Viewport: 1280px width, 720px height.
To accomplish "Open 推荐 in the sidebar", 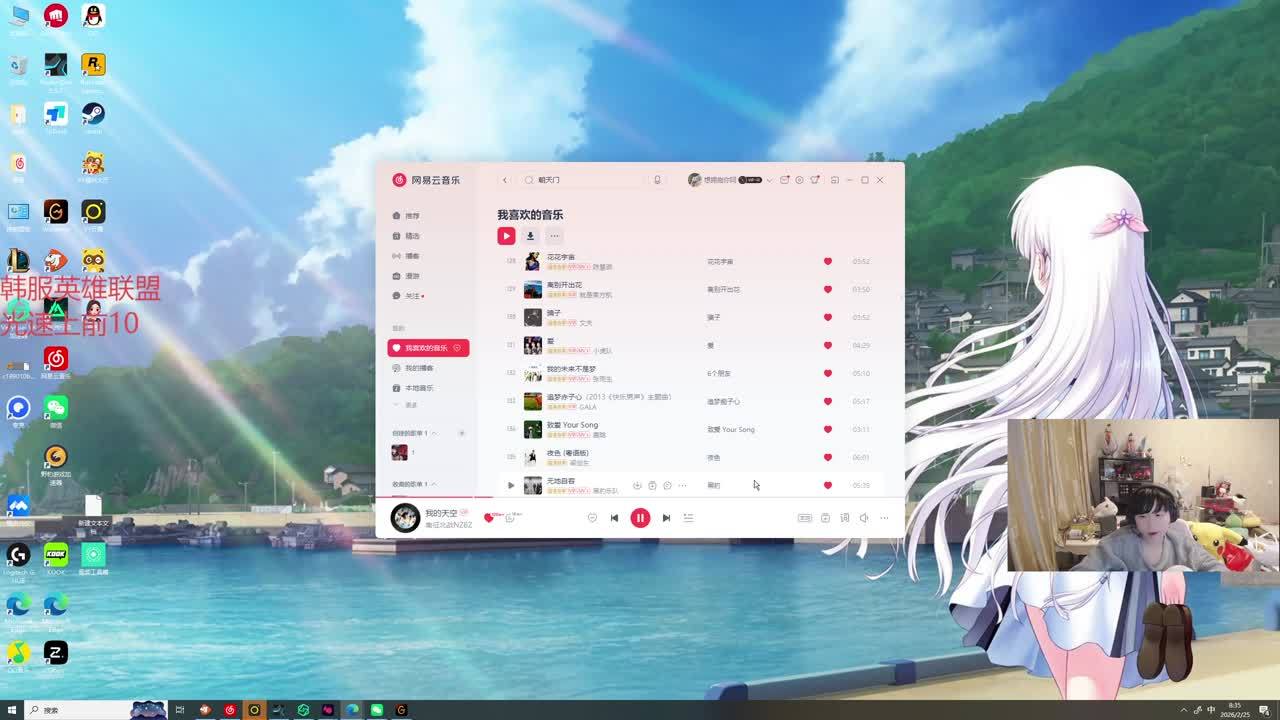I will [412, 216].
